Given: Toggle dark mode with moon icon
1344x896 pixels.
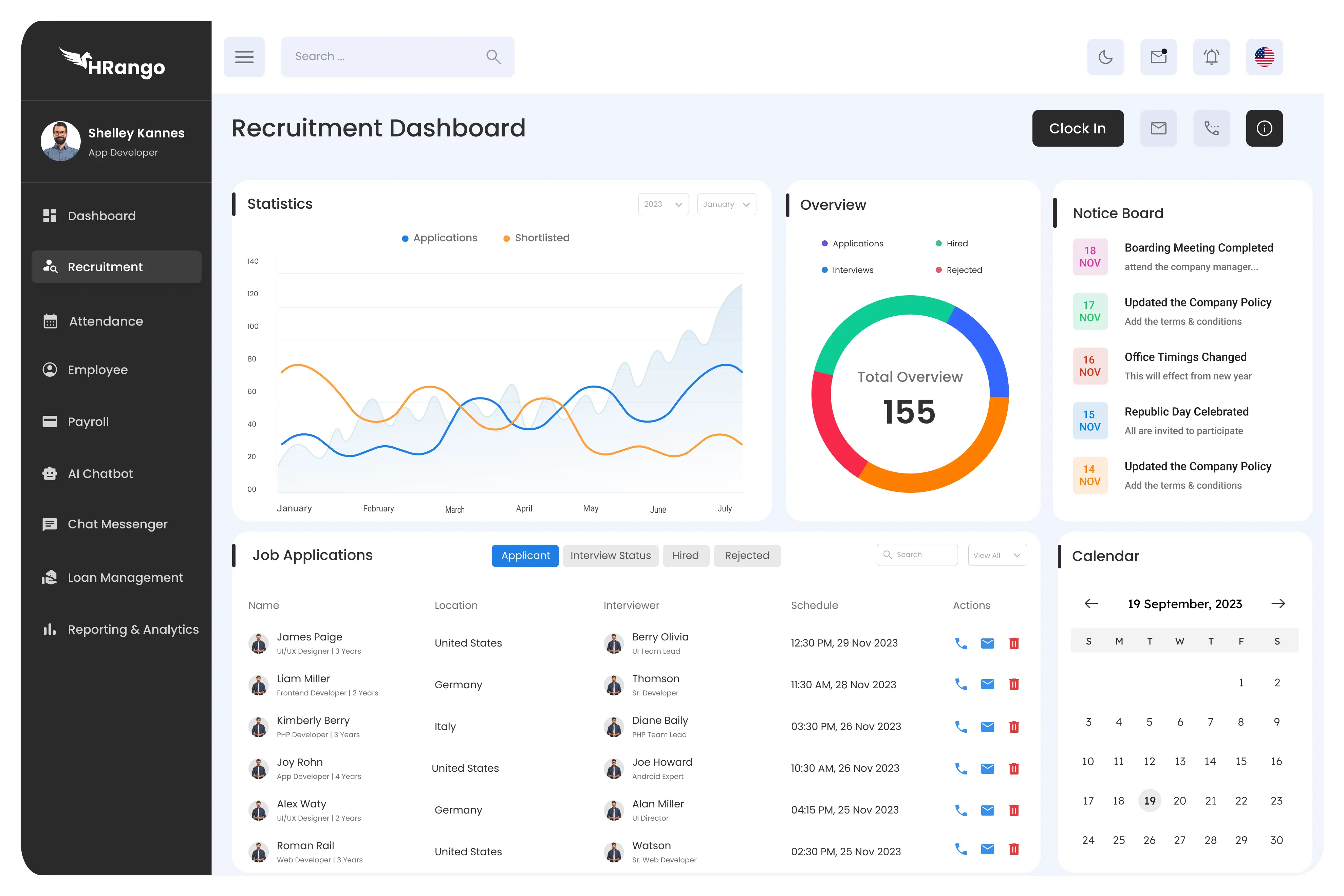Looking at the screenshot, I should [x=1105, y=57].
